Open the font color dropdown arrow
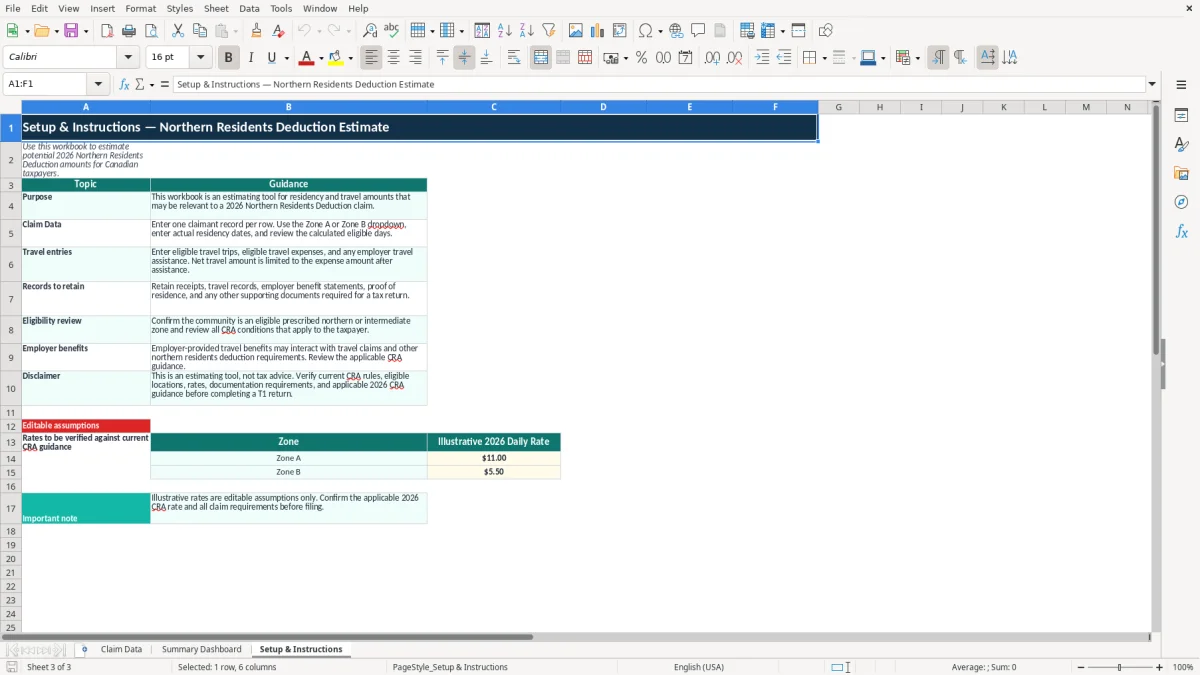This screenshot has width=1200, height=675. (321, 58)
